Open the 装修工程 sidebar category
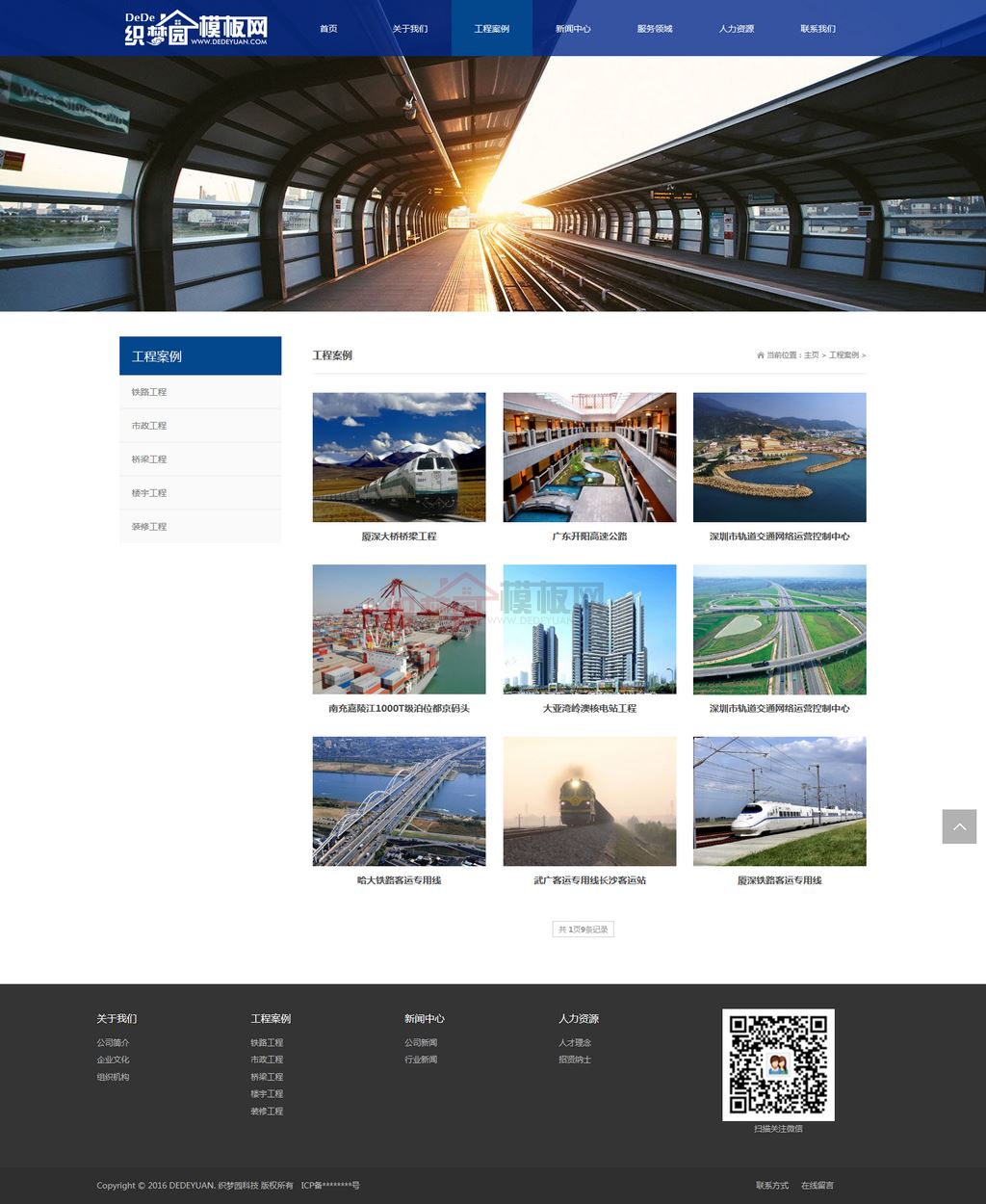The image size is (986, 1204). [149, 527]
